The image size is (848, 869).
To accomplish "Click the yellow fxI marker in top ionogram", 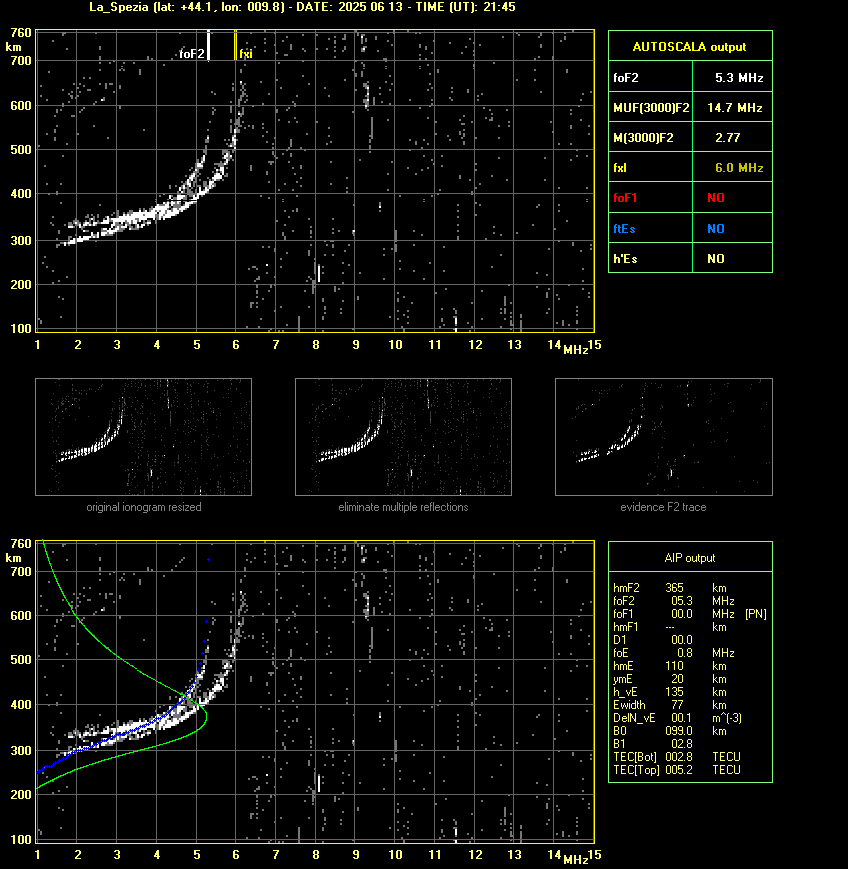I will (236, 45).
